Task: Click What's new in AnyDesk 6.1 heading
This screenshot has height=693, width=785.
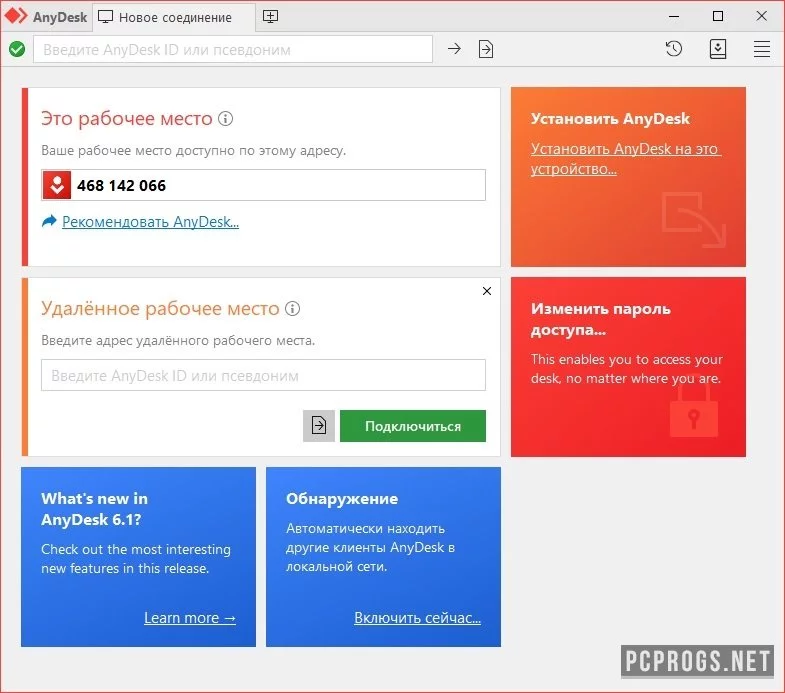Action: click(x=95, y=509)
